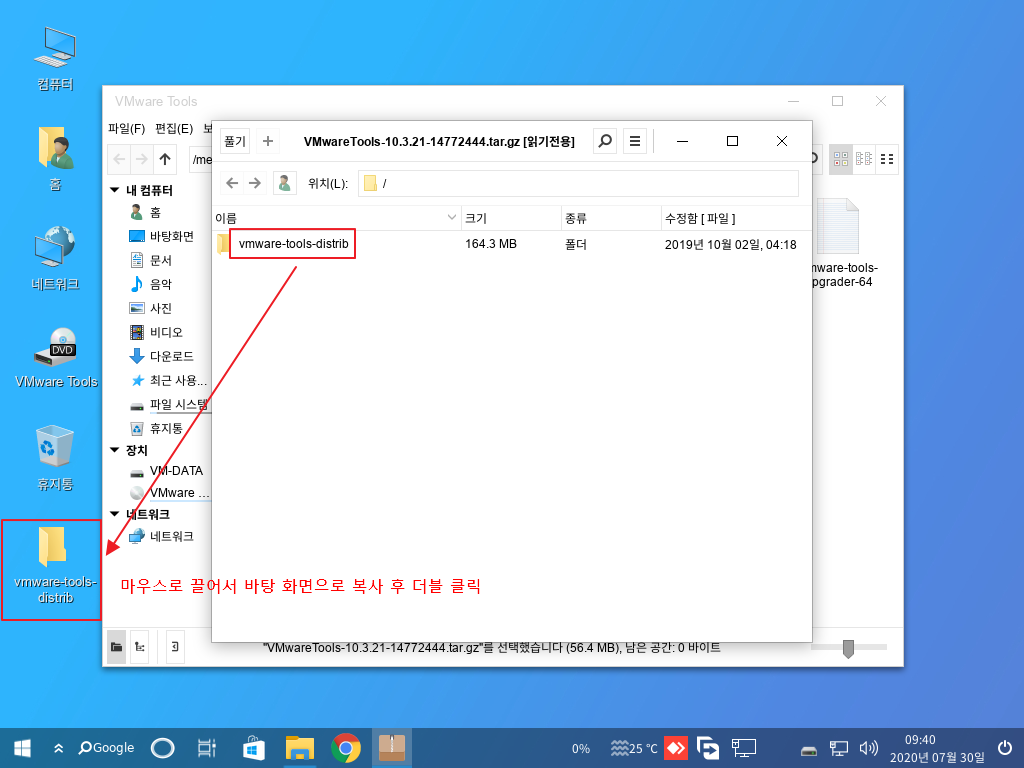Sort archive list by 크기 column

tap(511, 218)
